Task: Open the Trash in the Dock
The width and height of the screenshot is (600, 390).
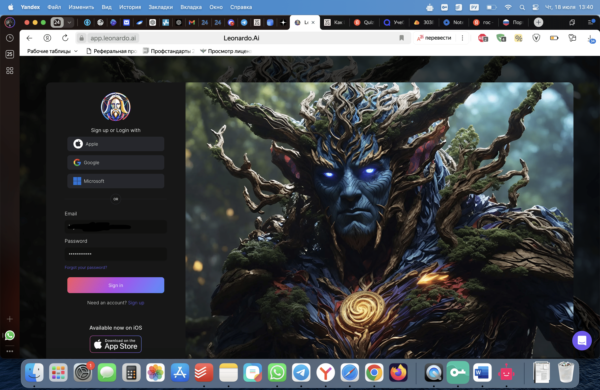Action: [x=565, y=372]
